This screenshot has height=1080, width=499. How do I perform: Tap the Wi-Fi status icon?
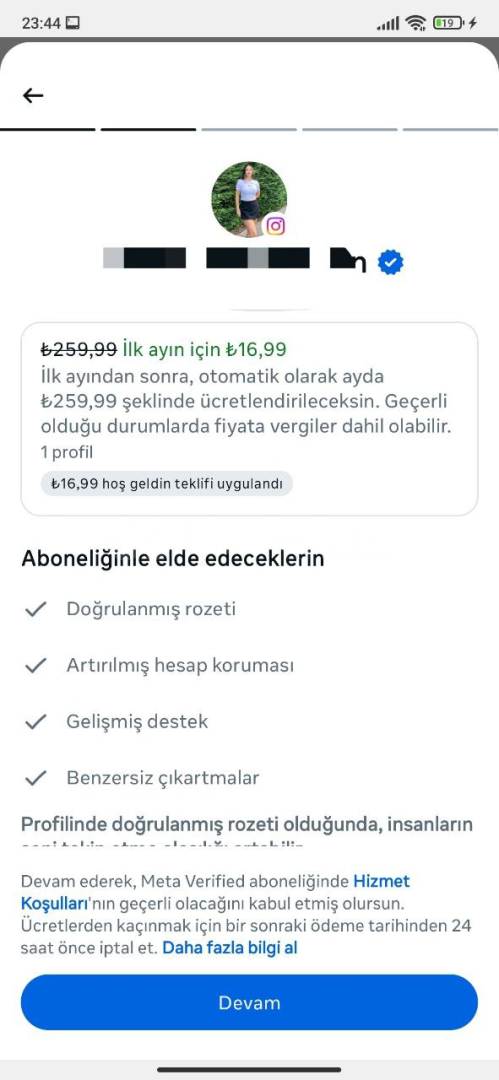tap(416, 23)
